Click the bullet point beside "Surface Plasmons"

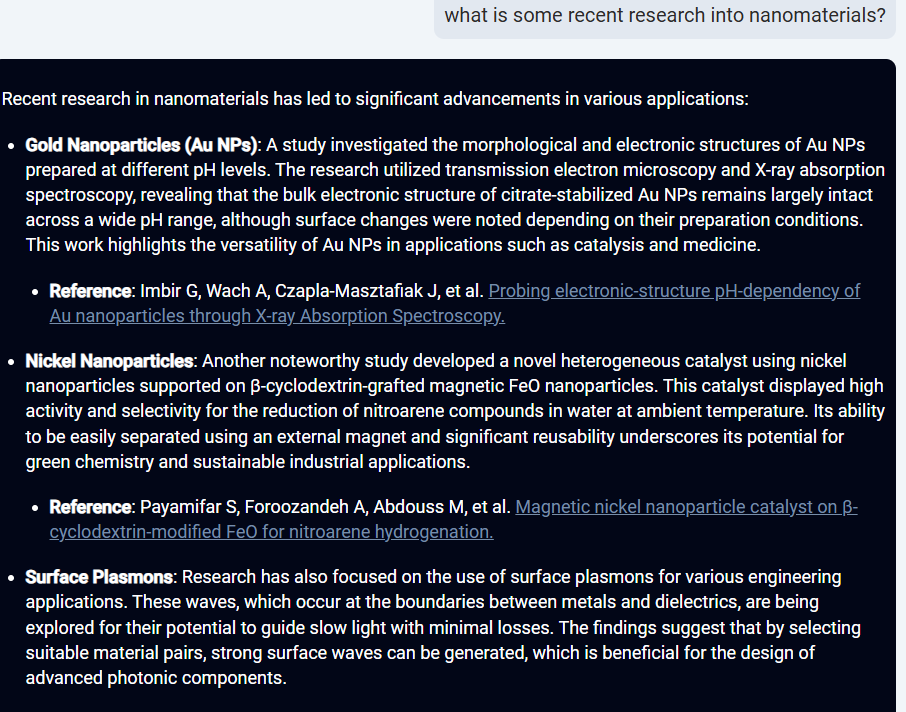[11, 578]
